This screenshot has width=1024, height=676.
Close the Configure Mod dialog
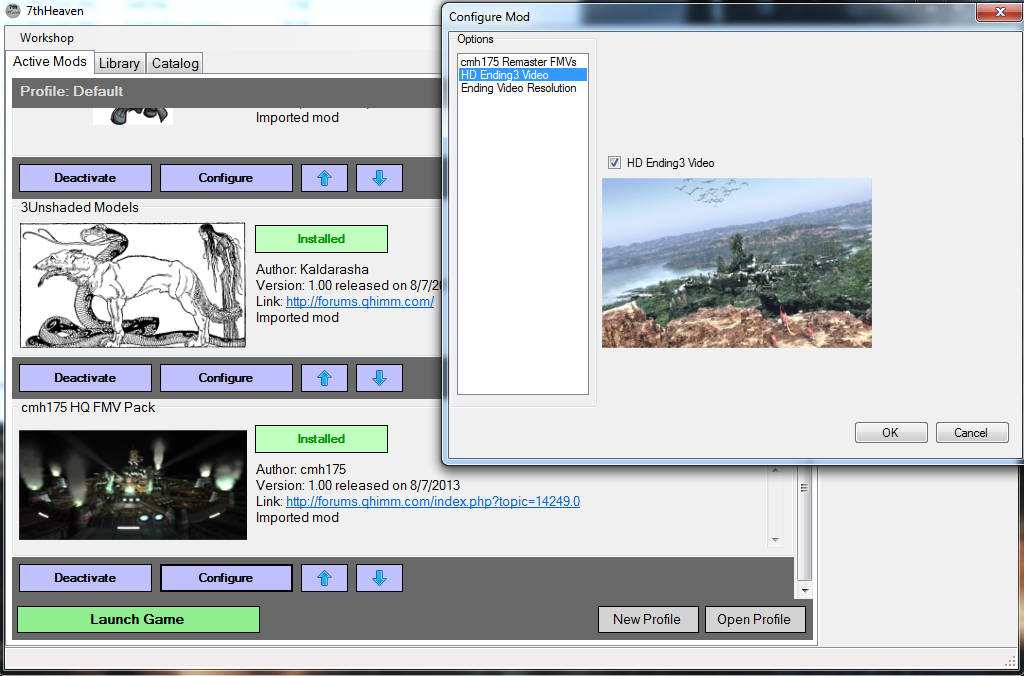[x=999, y=12]
